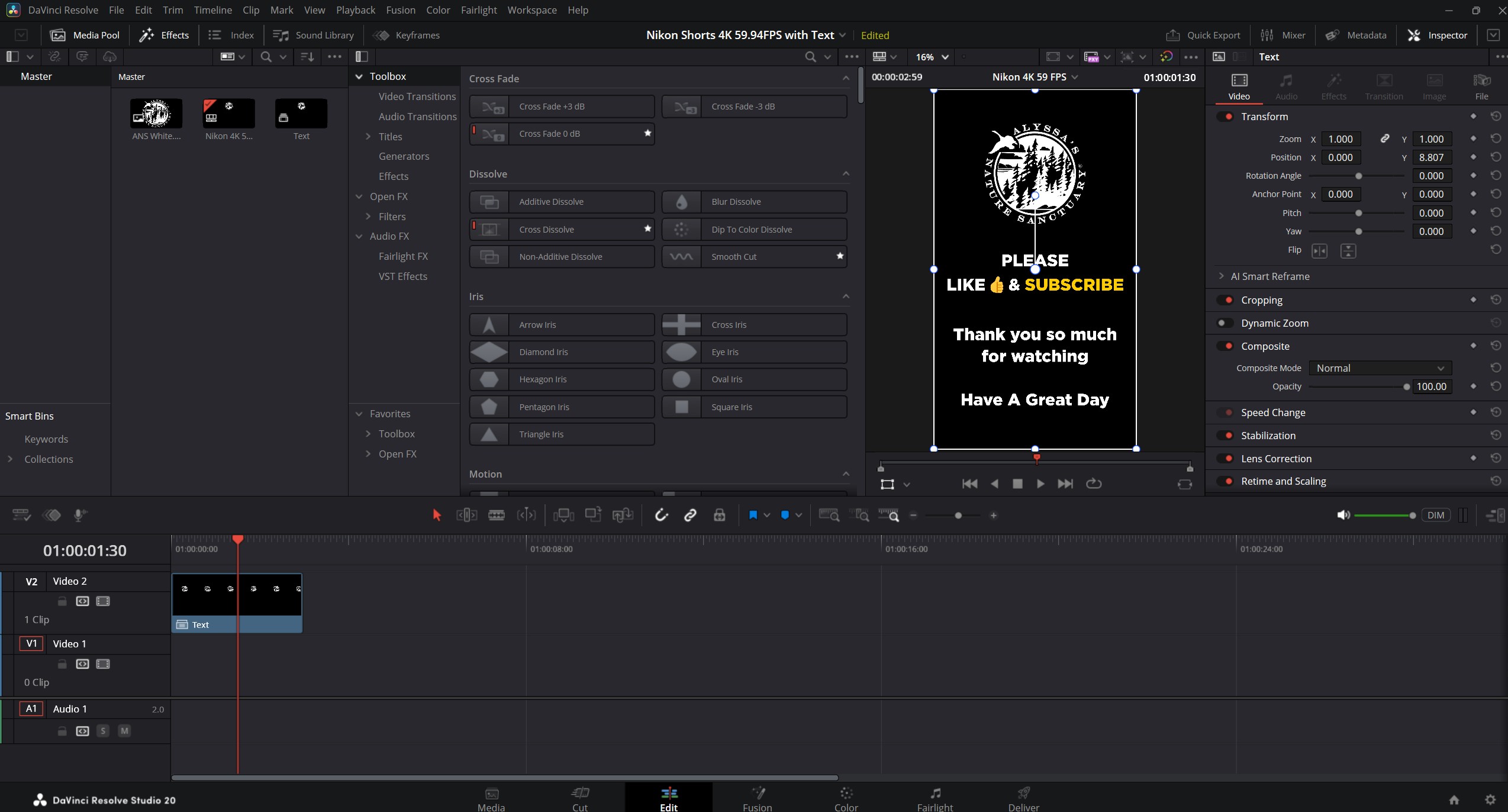
Task: Toggle the Sound Library panel
Action: [x=313, y=35]
